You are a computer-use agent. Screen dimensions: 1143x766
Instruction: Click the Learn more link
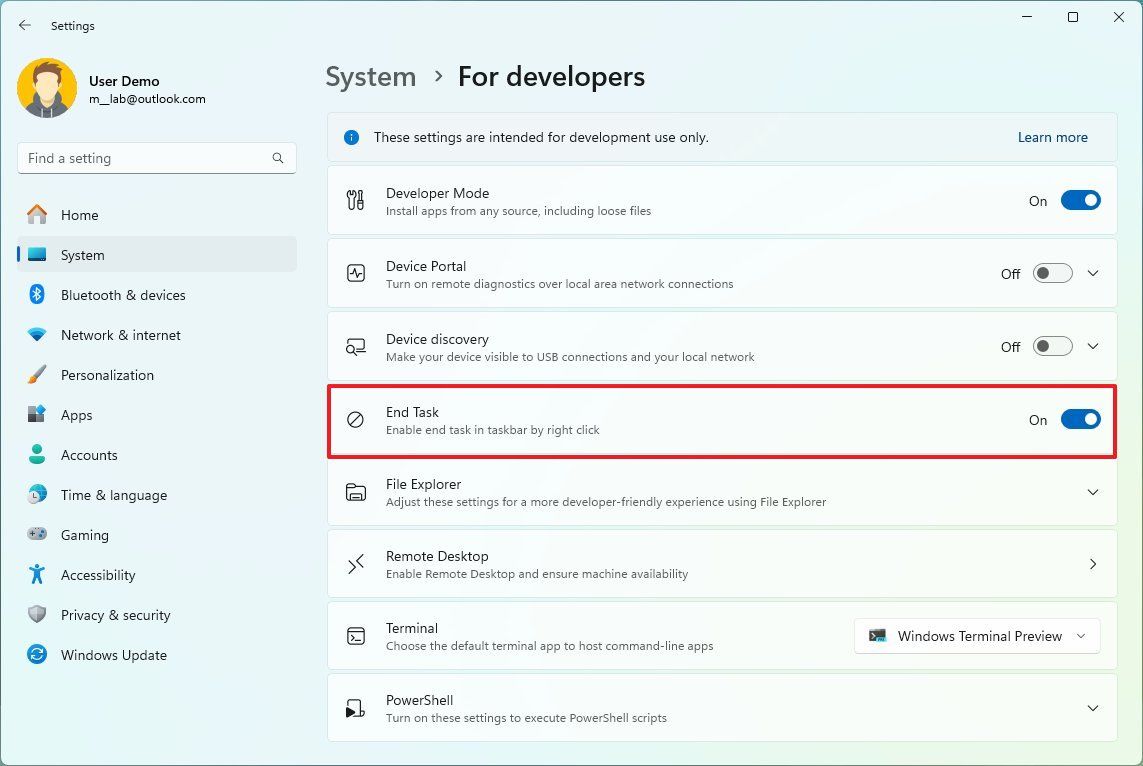coord(1052,136)
